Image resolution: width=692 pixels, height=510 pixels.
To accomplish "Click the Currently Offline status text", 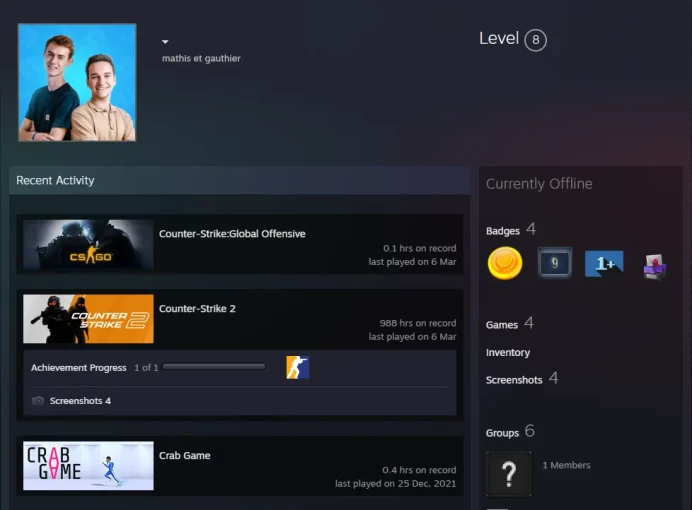I will click(539, 184).
